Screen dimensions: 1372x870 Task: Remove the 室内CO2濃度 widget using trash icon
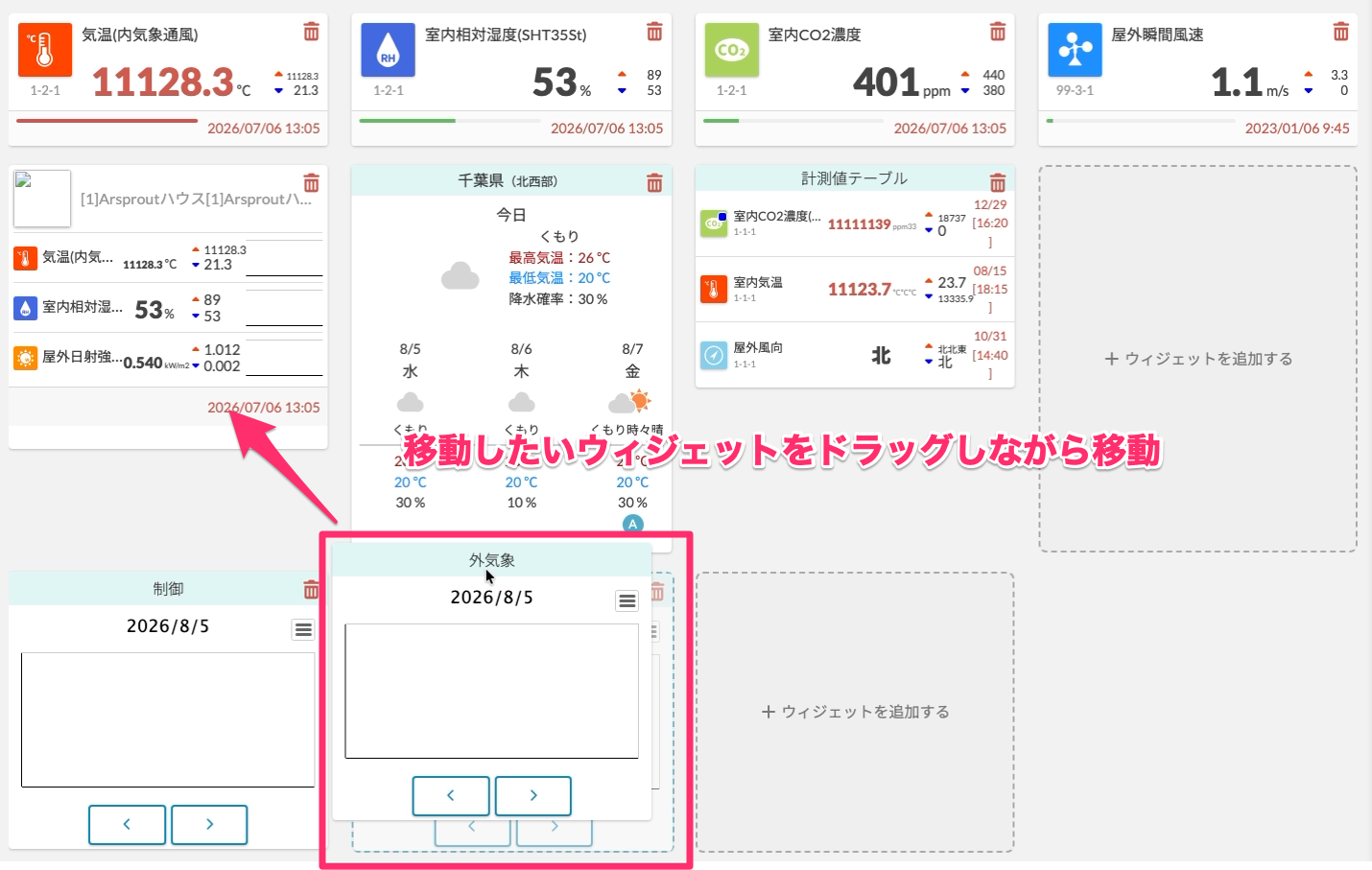tap(998, 32)
